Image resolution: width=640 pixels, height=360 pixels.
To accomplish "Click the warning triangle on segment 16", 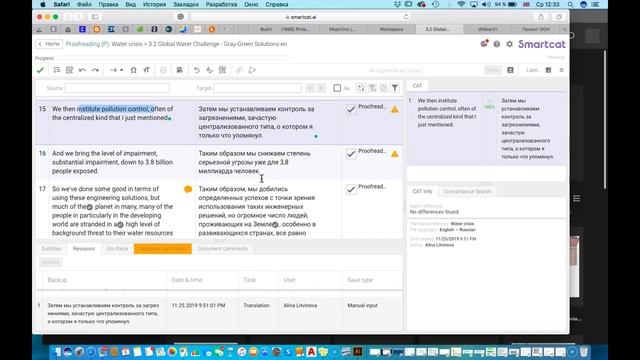I will click(x=395, y=154).
